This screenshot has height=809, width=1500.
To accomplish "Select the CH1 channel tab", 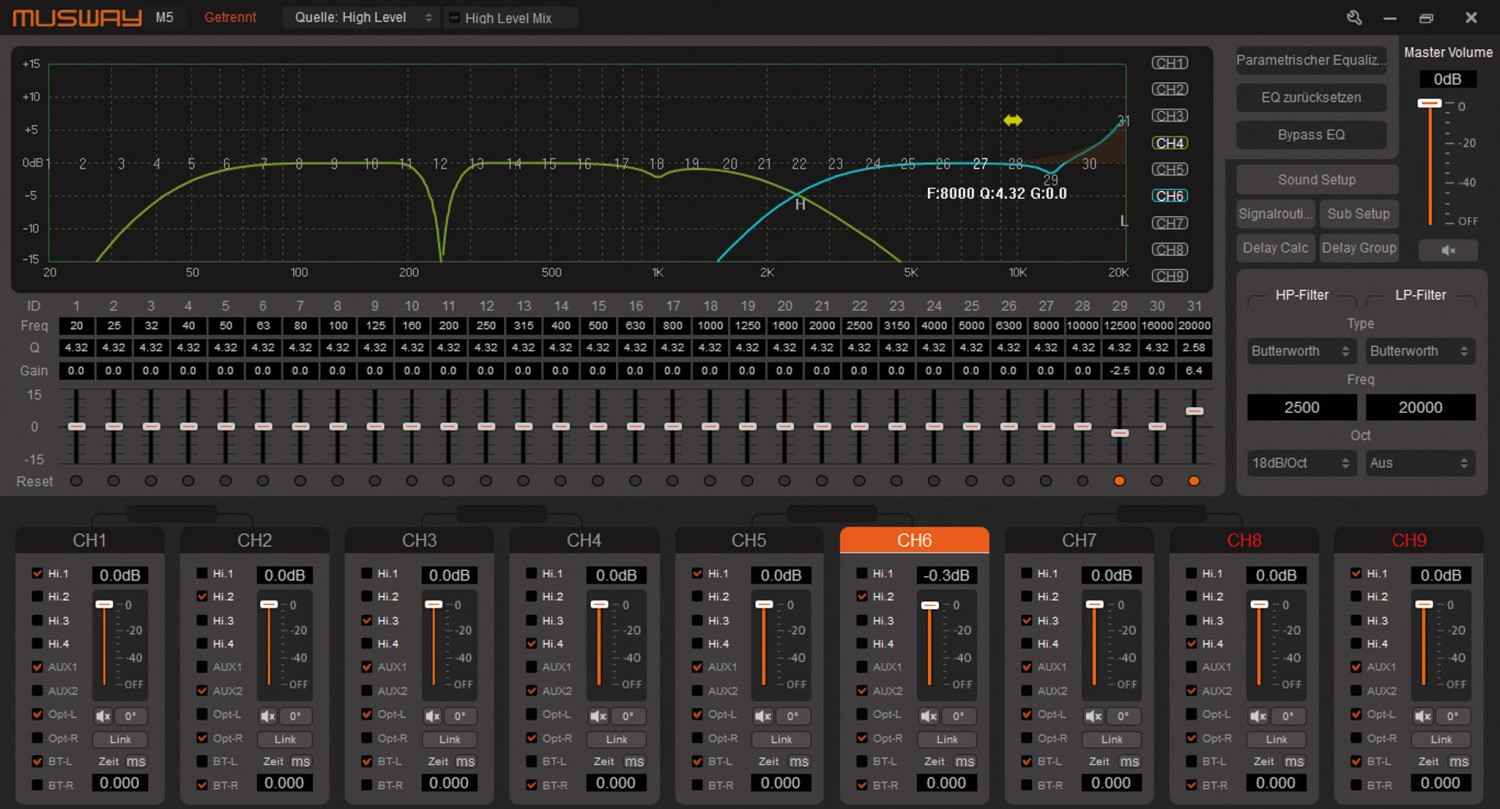I will [90, 540].
